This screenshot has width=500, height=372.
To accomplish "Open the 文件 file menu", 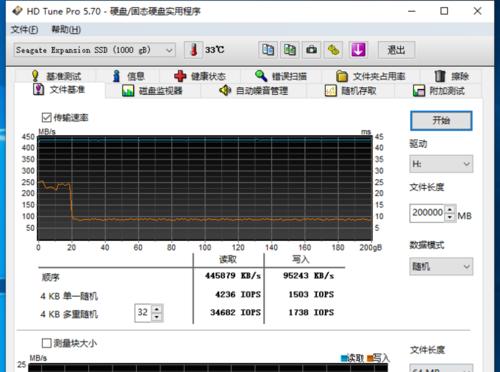I will (24, 30).
